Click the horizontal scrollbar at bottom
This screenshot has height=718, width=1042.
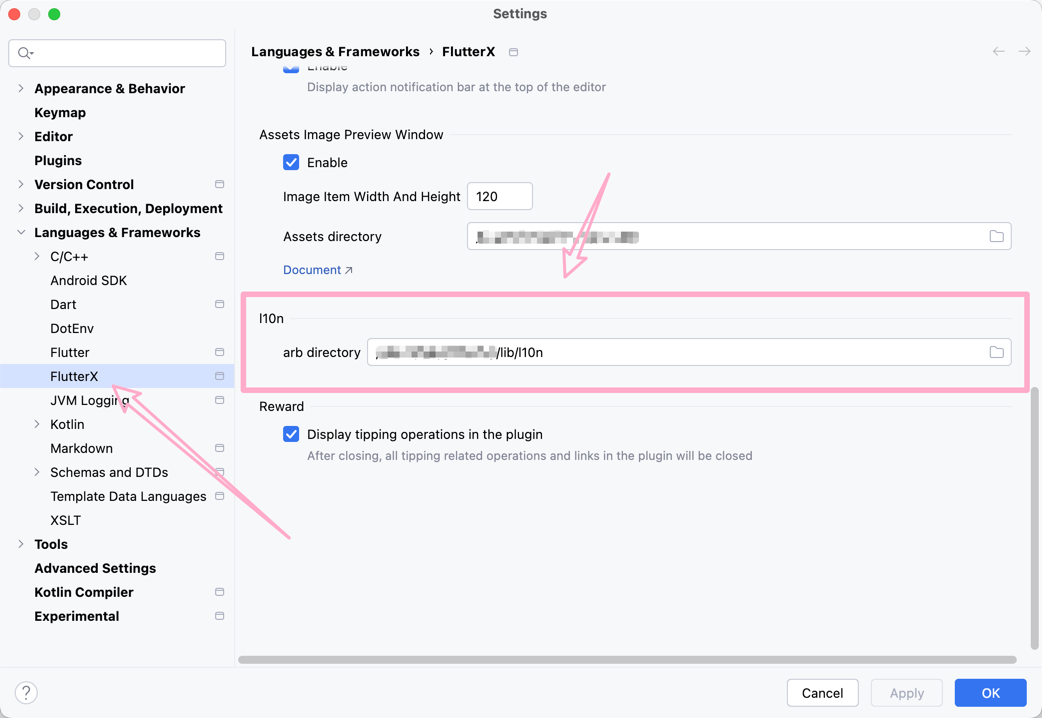point(627,659)
